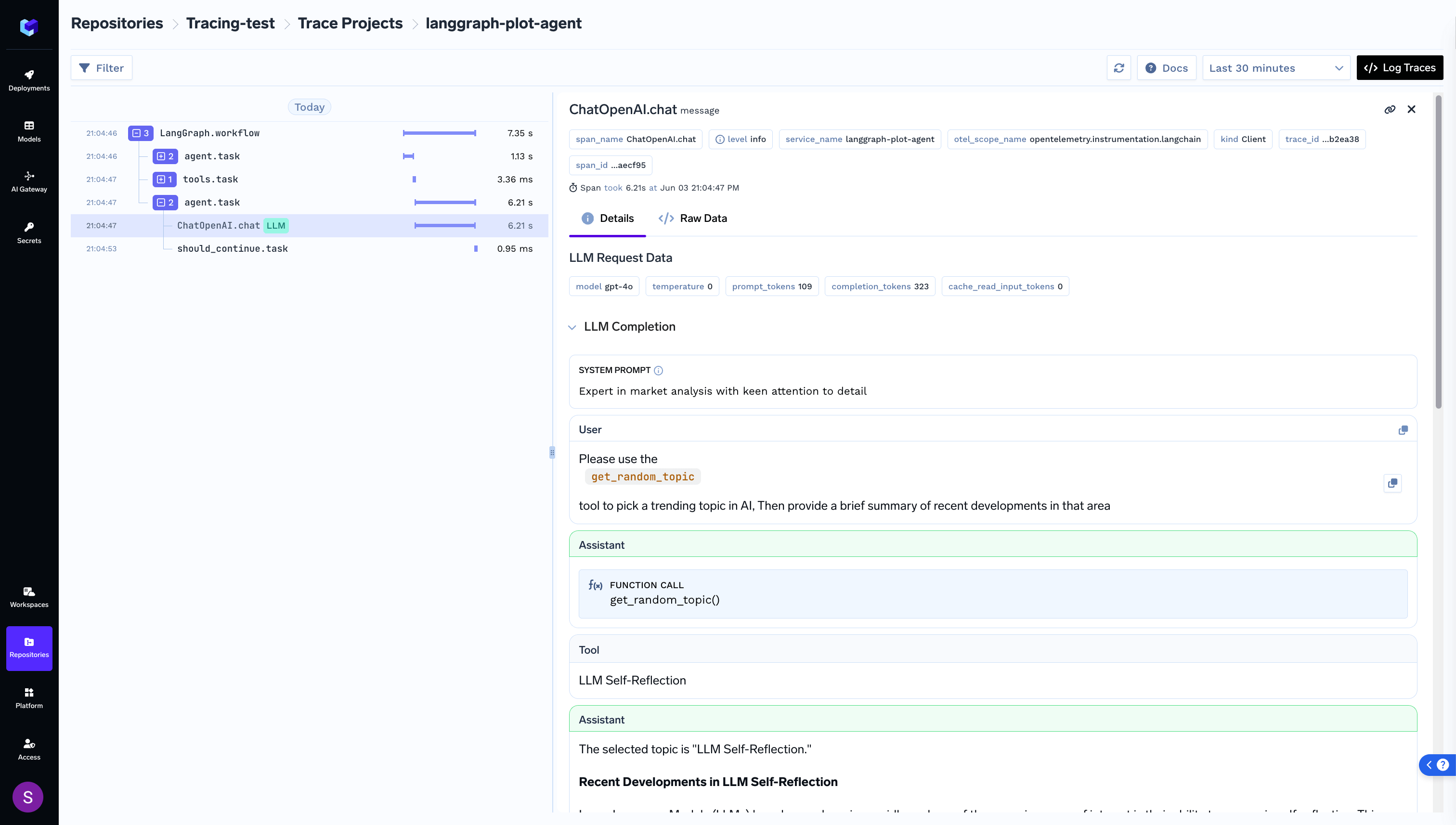Click the panel divider resize handle
Viewport: 1456px width, 825px height.
(x=552, y=452)
